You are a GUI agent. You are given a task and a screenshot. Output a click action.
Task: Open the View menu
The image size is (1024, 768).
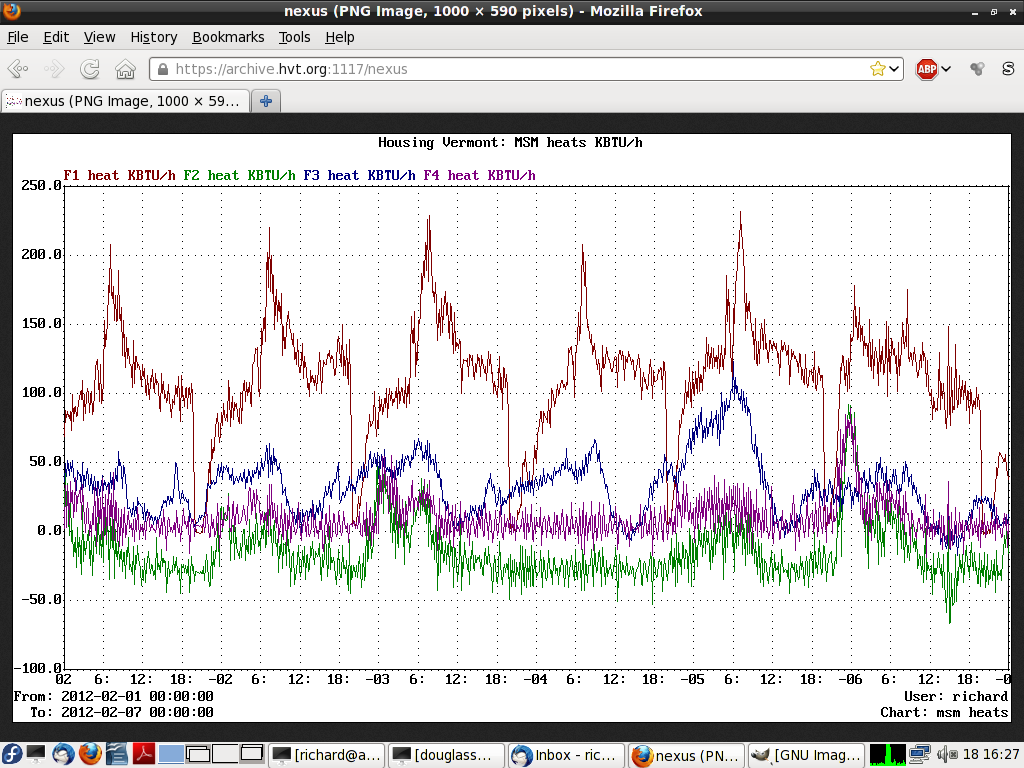(99, 37)
